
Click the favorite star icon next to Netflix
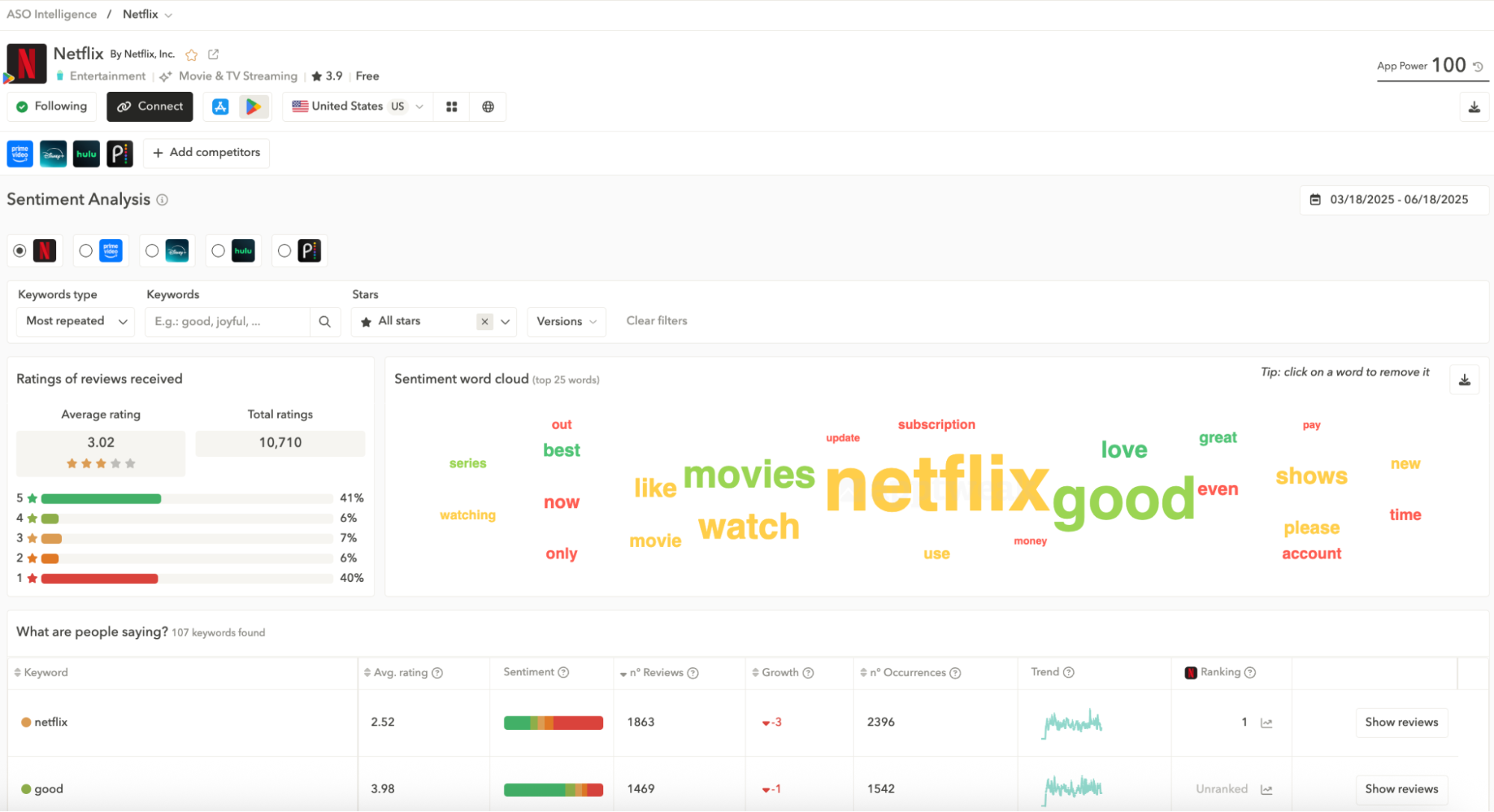coord(191,55)
